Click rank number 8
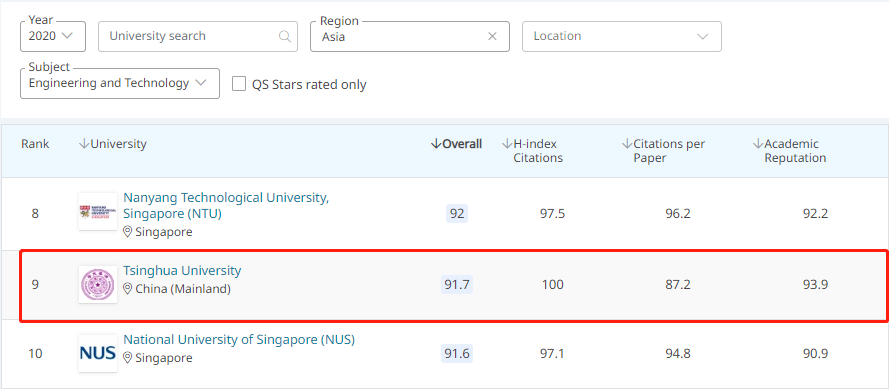 pyautogui.click(x=35, y=214)
